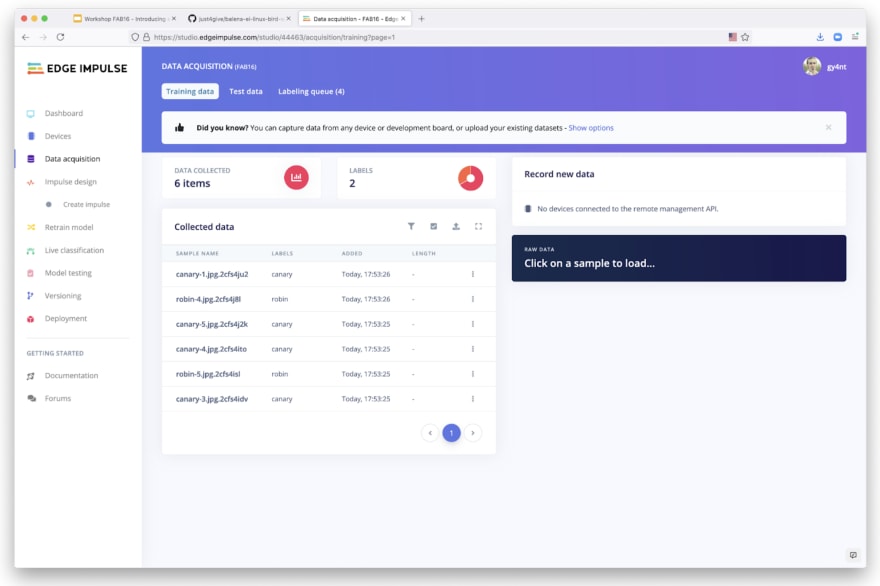Open Forums link in sidebar
The width and height of the screenshot is (880, 586).
(58, 399)
